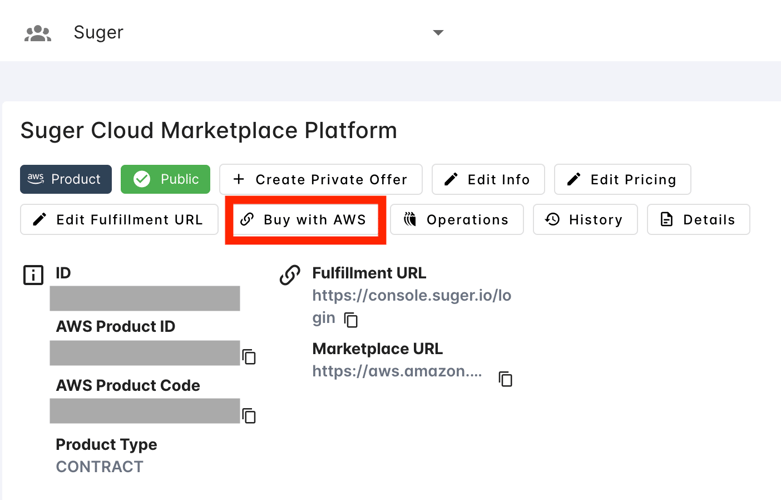
Task: Click the Product Type label
Action: pos(106,444)
